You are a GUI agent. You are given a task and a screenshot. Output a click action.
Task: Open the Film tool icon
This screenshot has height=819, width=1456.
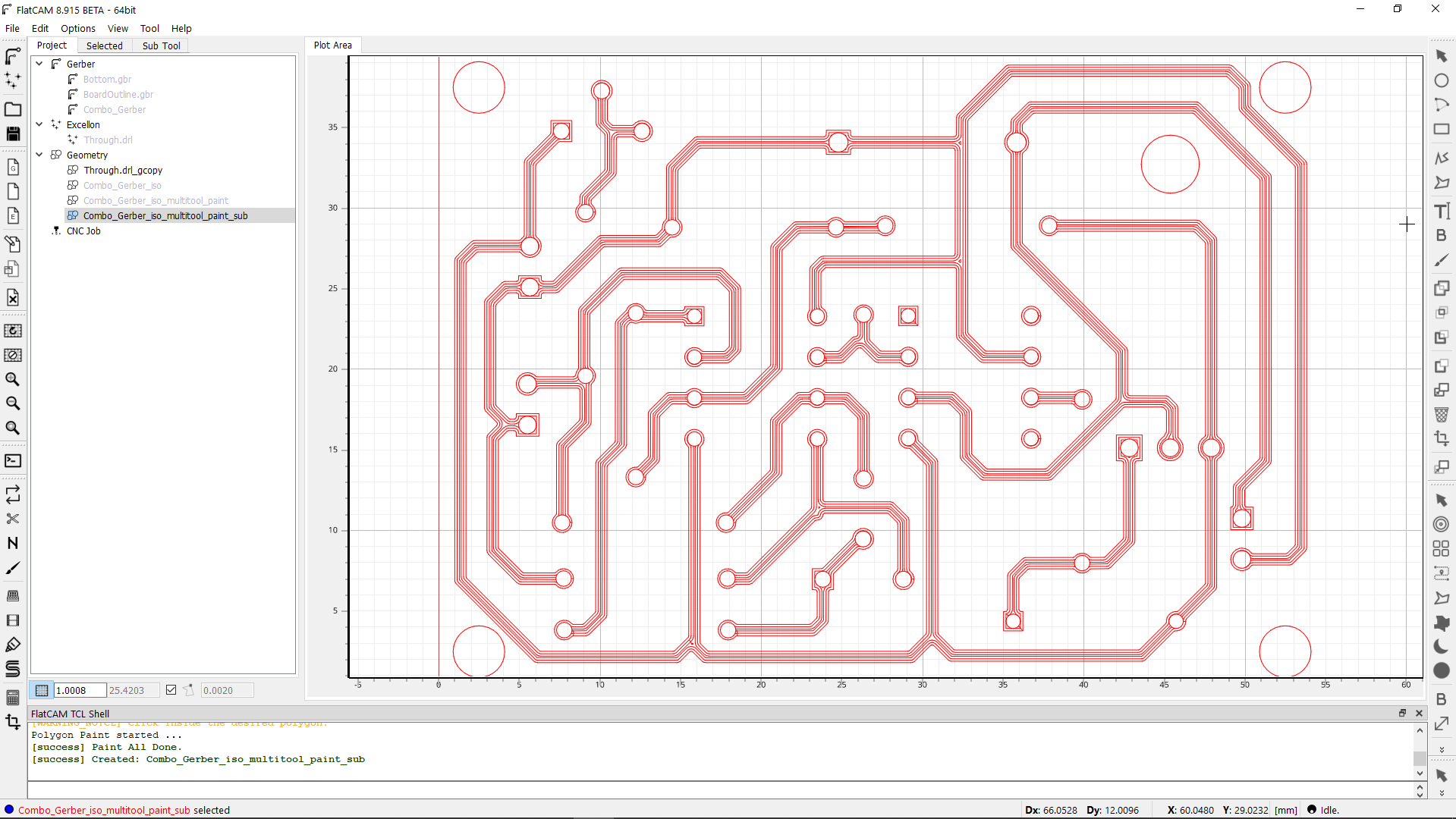coord(13,620)
